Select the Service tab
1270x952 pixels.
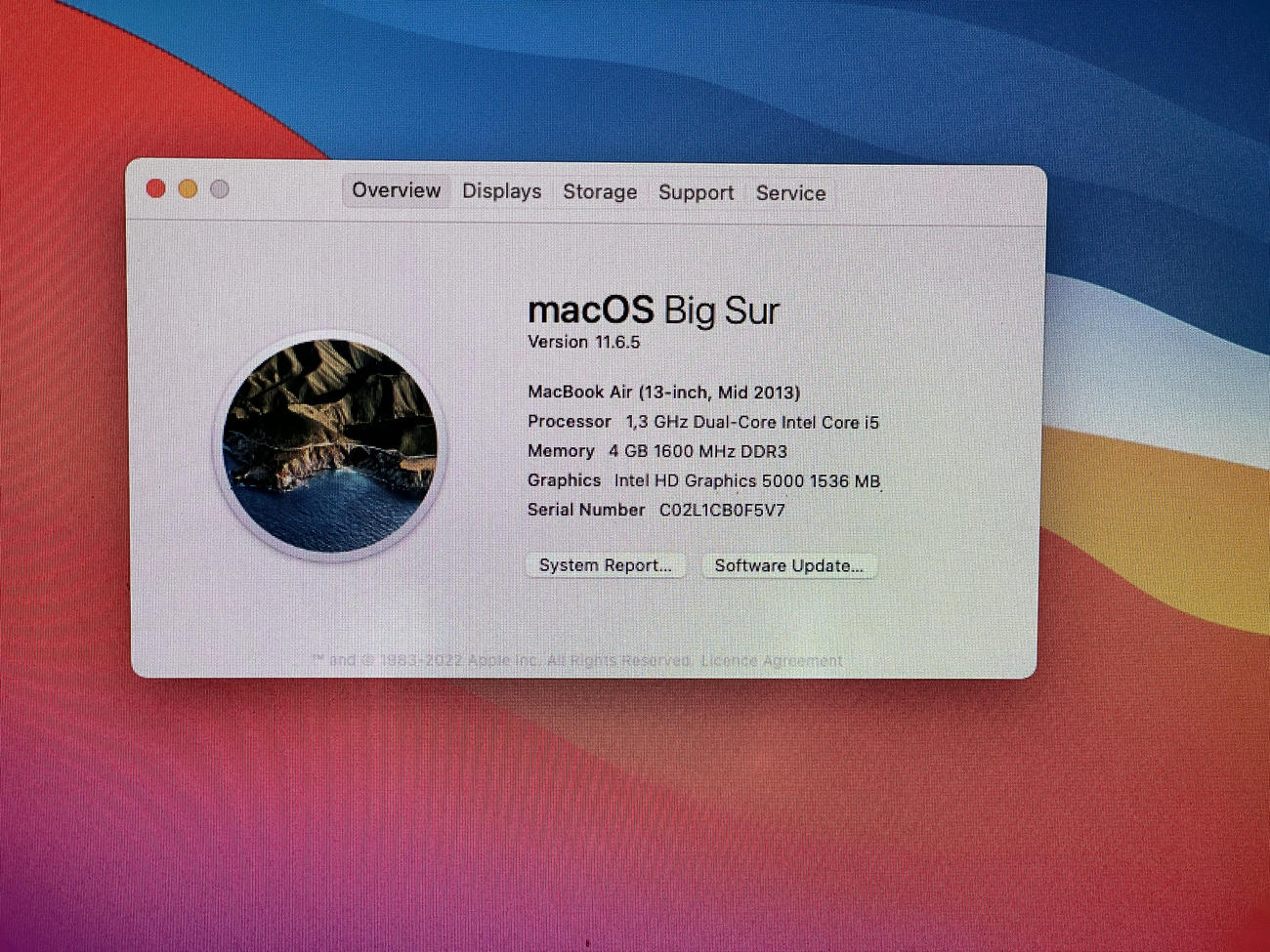tap(790, 193)
